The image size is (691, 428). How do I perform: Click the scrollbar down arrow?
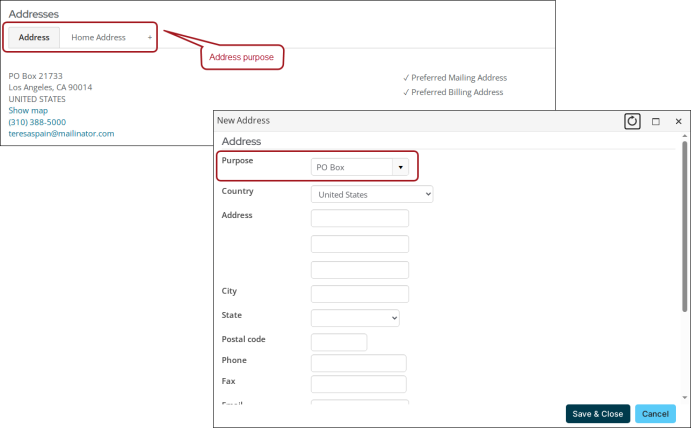click(x=684, y=398)
